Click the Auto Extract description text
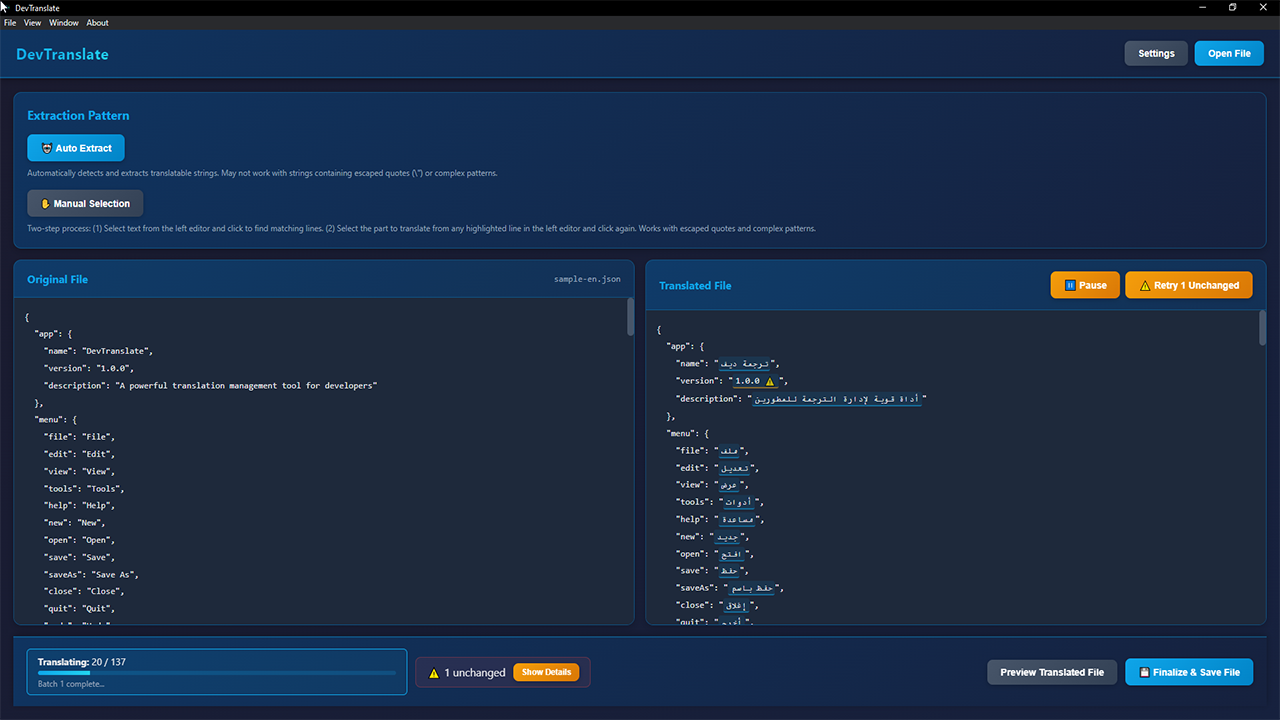This screenshot has height=720, width=1280. tap(262, 173)
